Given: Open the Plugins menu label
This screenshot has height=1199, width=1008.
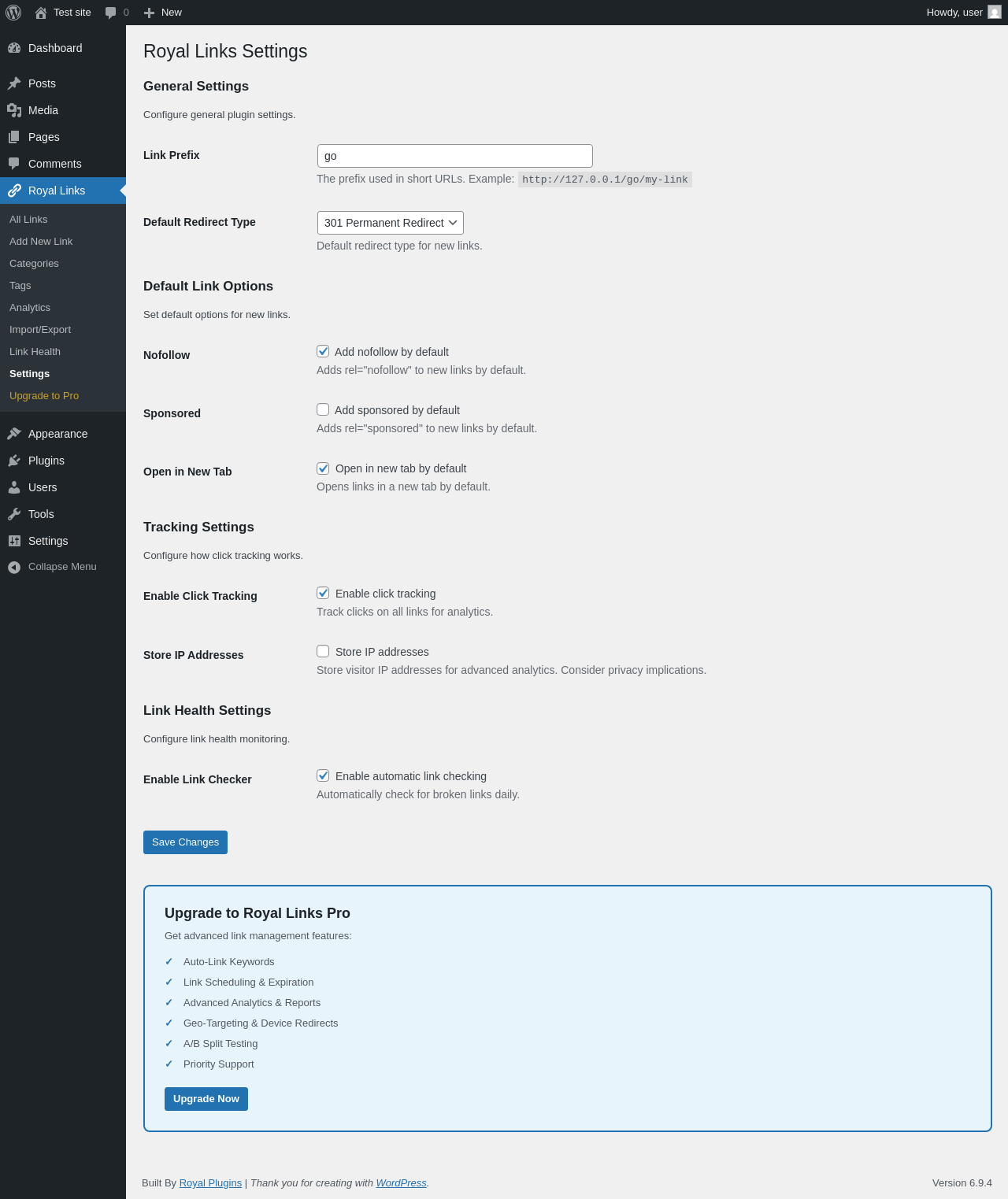Looking at the screenshot, I should (x=46, y=461).
